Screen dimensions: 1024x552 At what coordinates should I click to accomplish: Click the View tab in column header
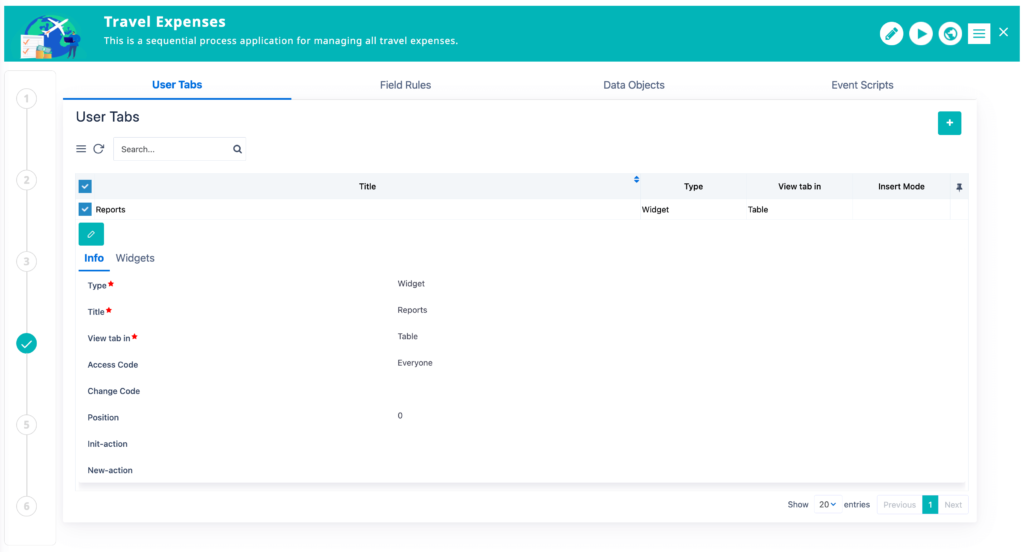click(x=799, y=186)
